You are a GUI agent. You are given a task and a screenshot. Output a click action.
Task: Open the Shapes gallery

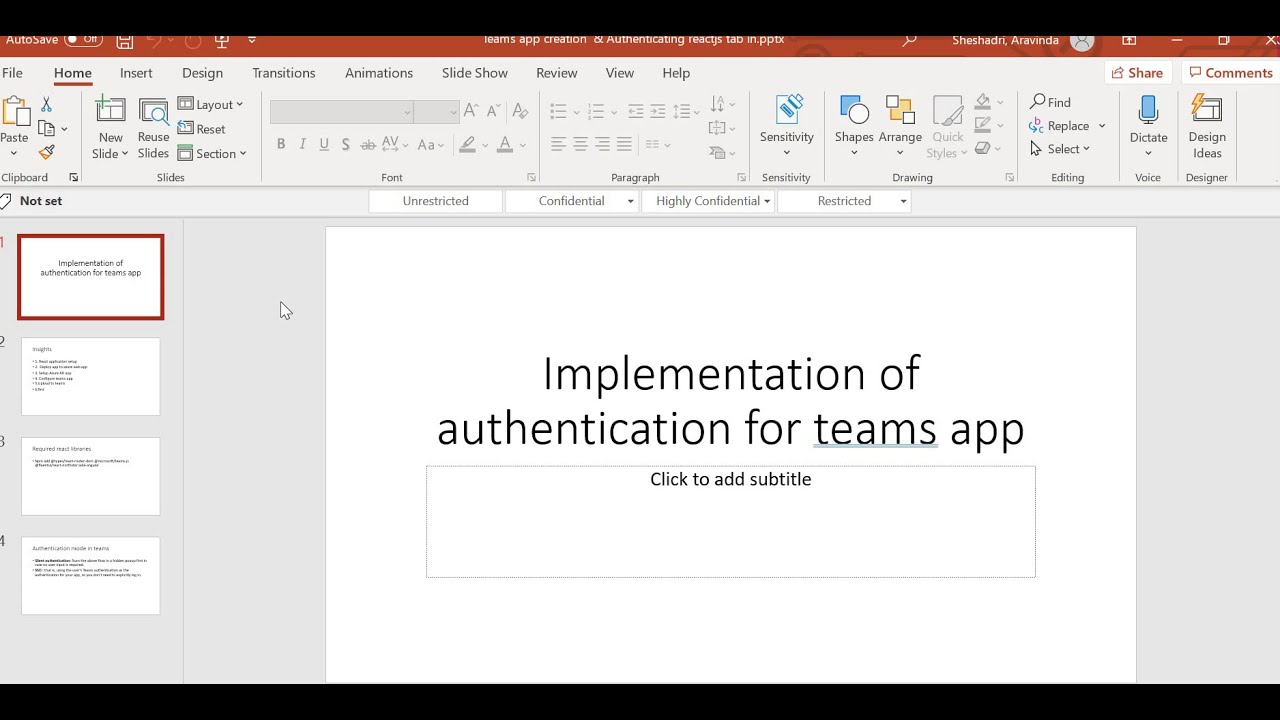(x=854, y=127)
